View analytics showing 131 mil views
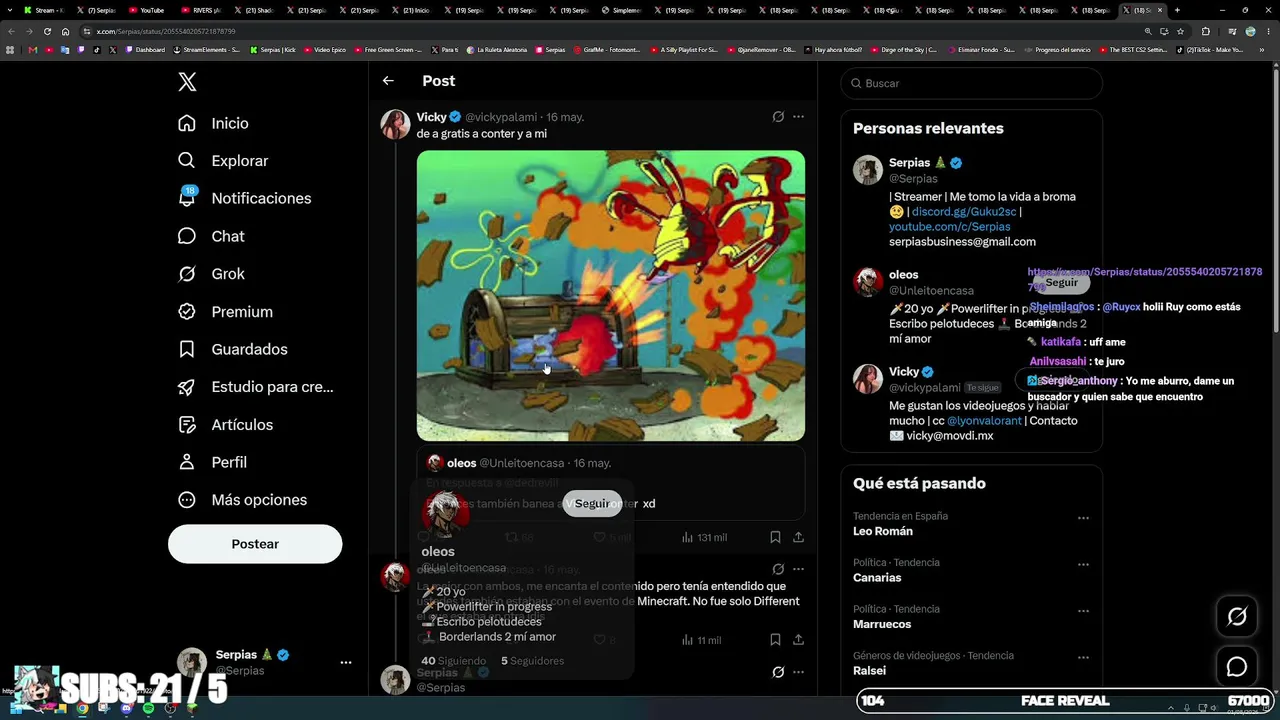 click(704, 537)
